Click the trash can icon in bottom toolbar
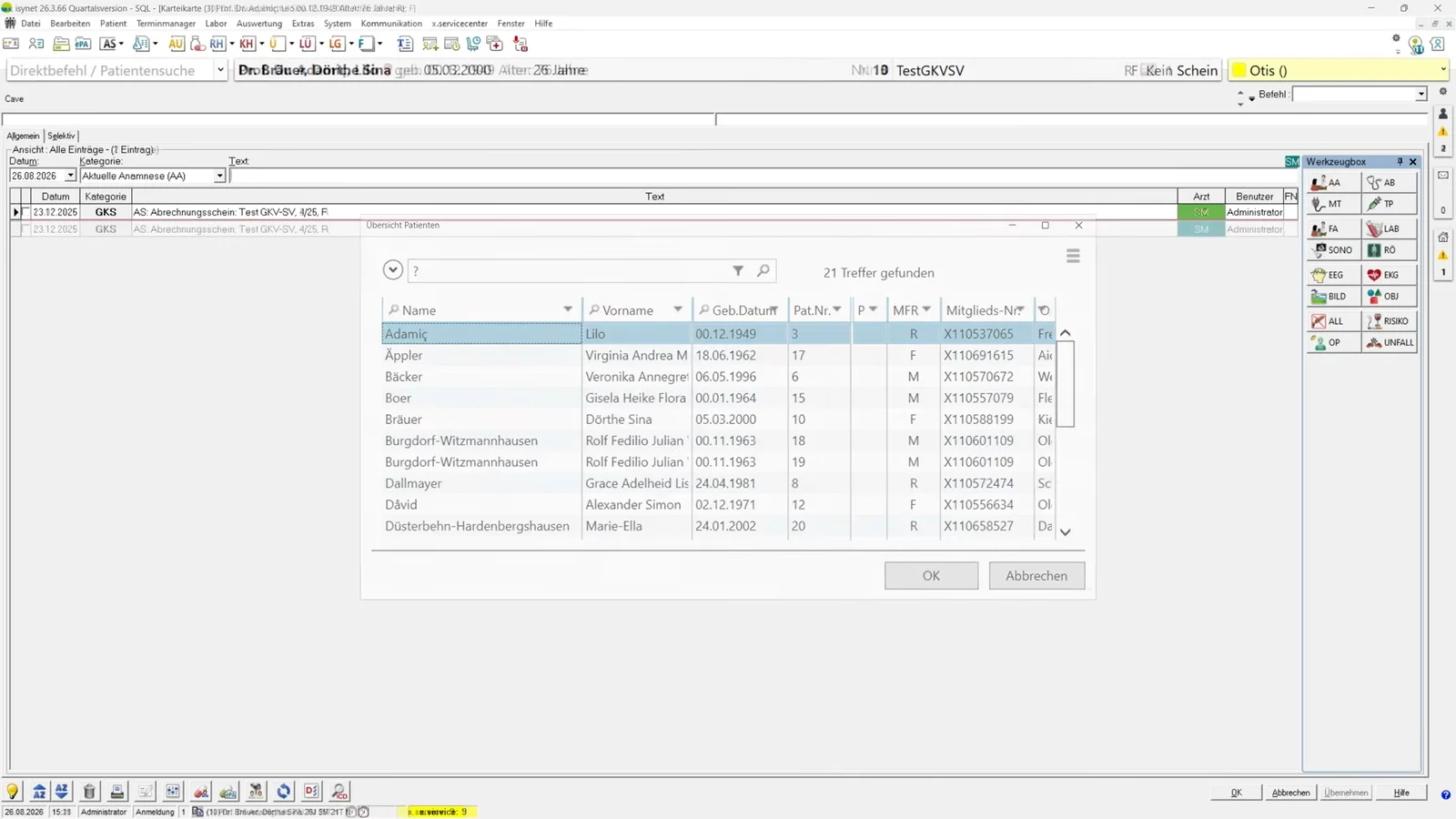The width and height of the screenshot is (1456, 819). click(x=89, y=792)
